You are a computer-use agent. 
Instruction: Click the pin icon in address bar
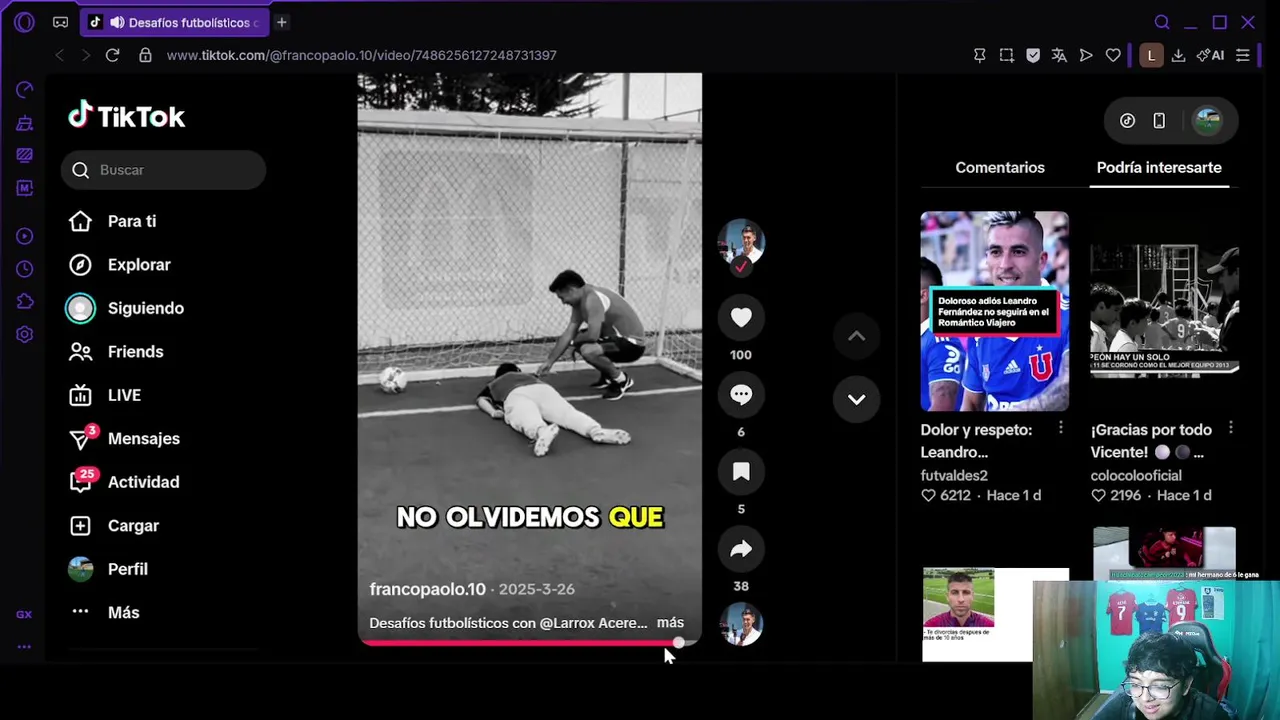[x=980, y=55]
